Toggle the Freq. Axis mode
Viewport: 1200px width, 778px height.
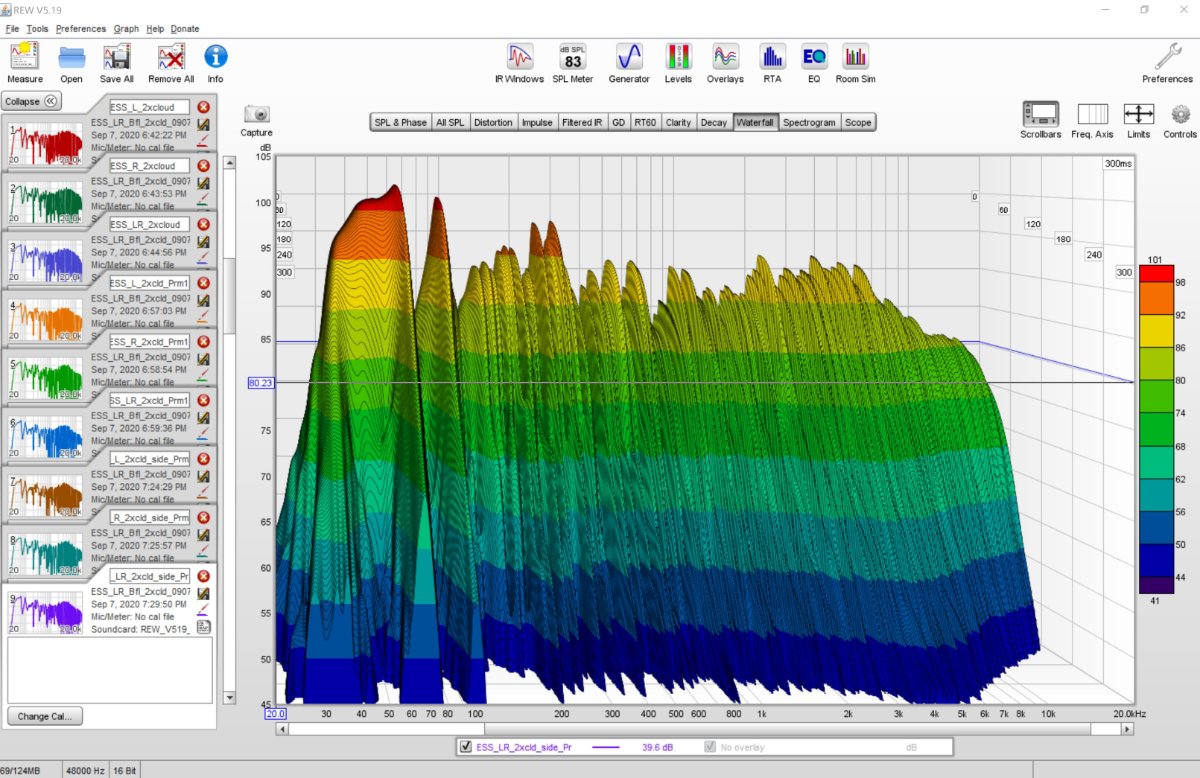pyautogui.click(x=1092, y=115)
